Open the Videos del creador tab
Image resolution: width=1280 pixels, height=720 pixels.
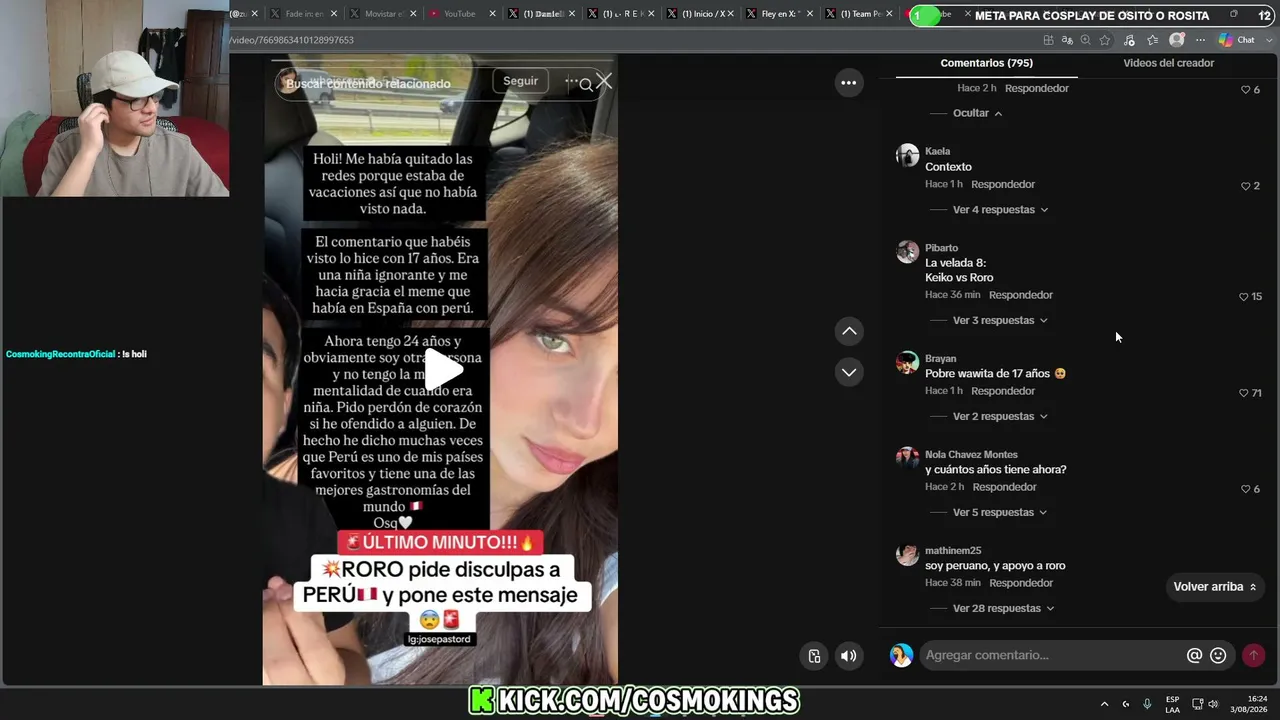(1168, 63)
